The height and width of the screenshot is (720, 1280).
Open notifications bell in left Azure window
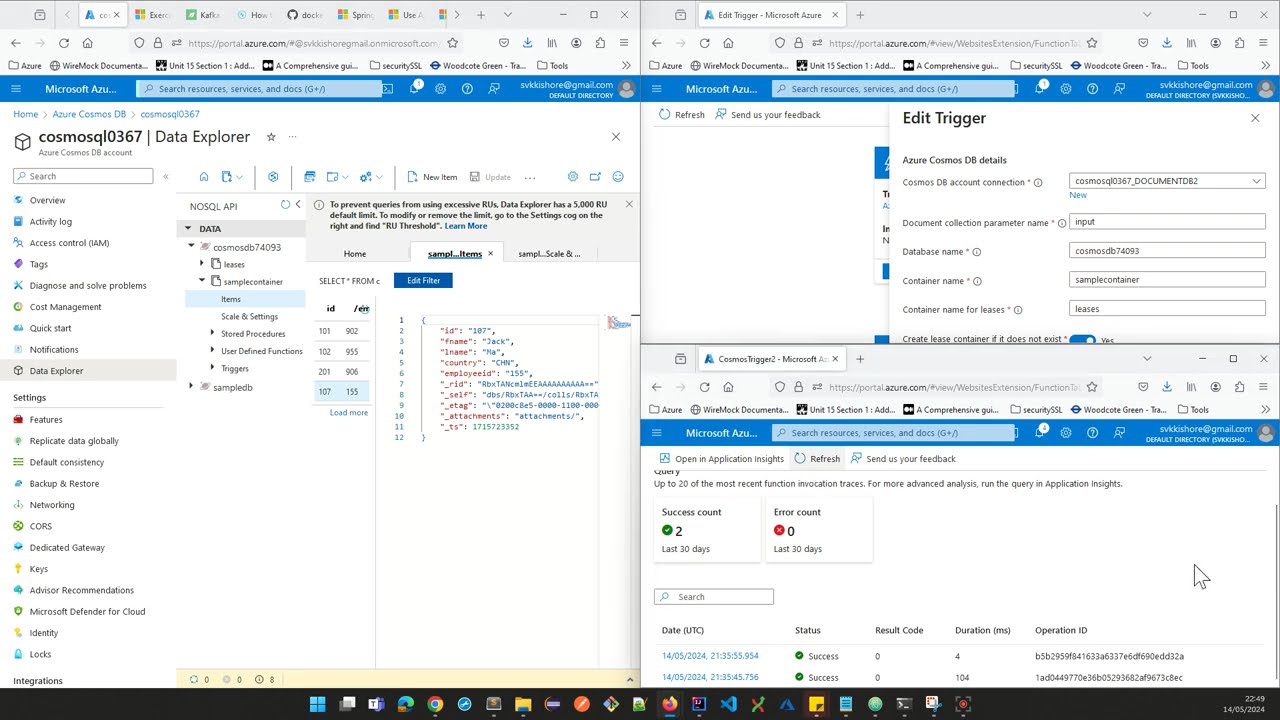[x=415, y=89]
